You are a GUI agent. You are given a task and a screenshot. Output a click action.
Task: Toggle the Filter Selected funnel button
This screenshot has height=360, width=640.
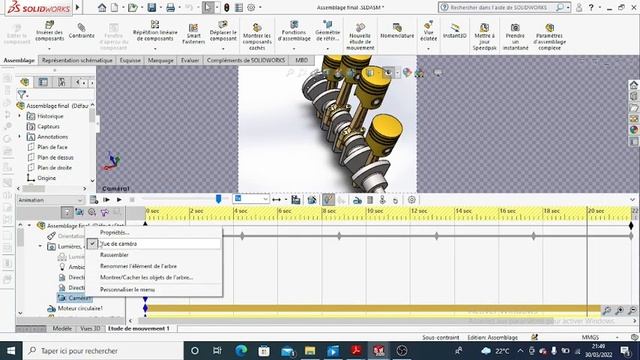pos(104,212)
